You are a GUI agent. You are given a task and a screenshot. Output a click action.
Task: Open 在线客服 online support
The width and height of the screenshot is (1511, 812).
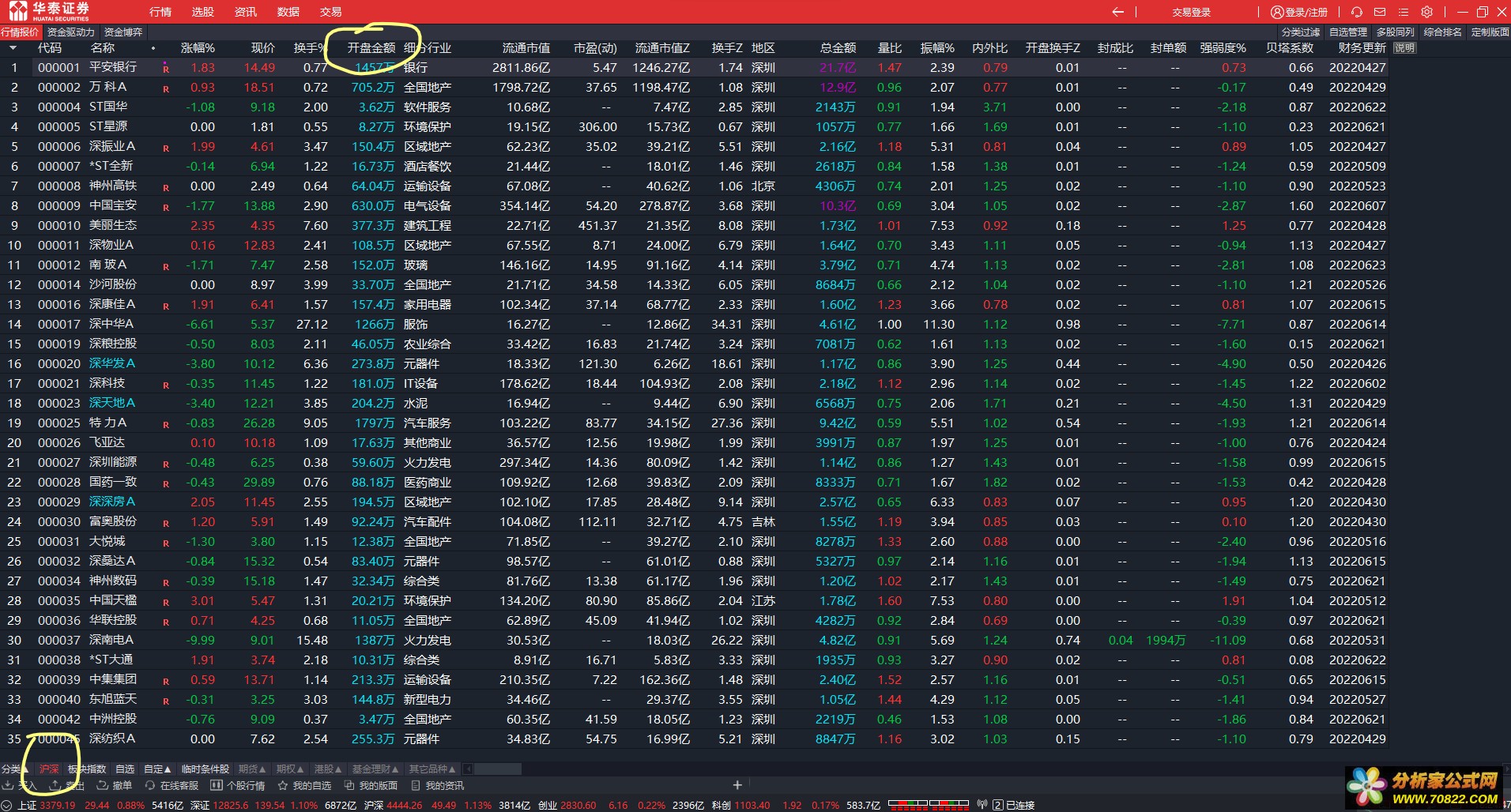point(171,785)
